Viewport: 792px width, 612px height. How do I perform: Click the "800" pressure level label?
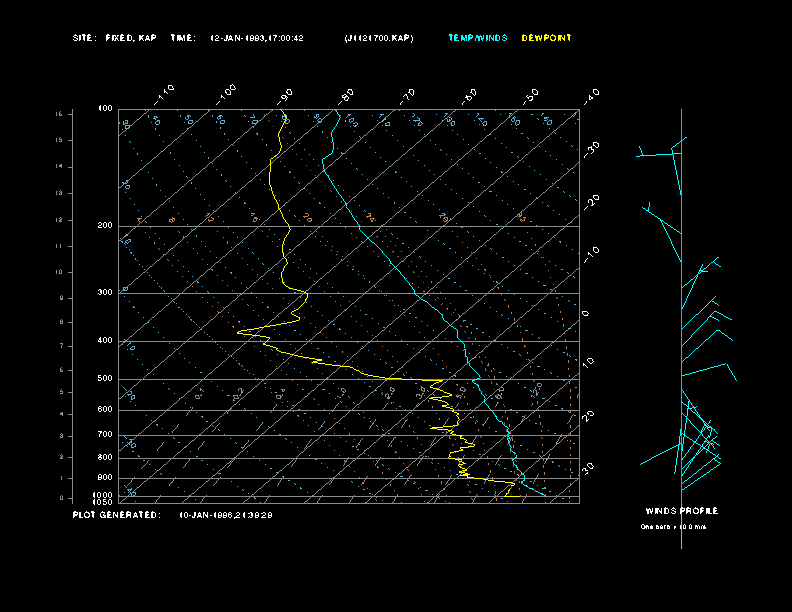point(105,457)
